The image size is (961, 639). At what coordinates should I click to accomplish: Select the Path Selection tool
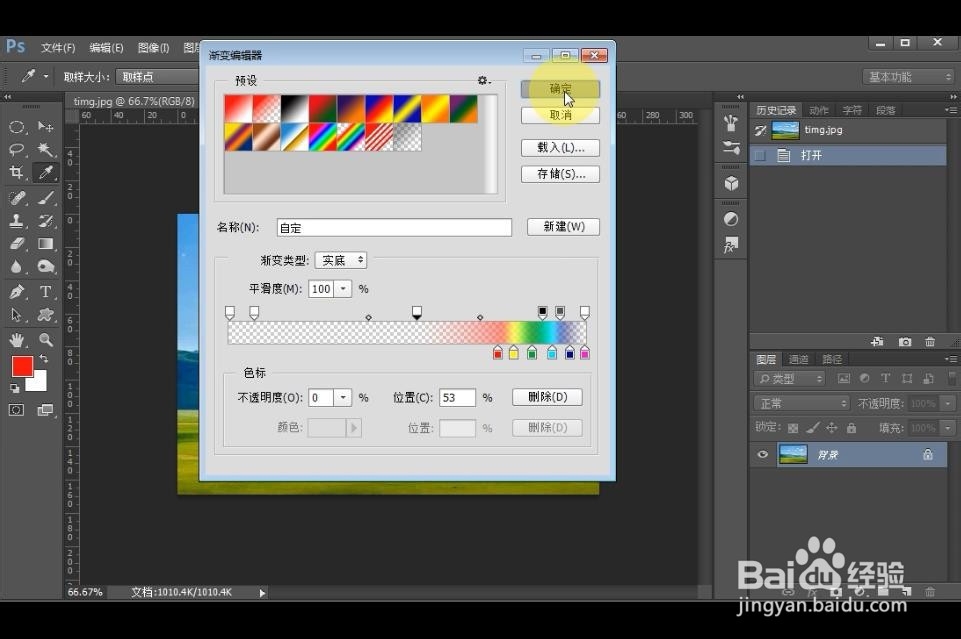point(17,315)
